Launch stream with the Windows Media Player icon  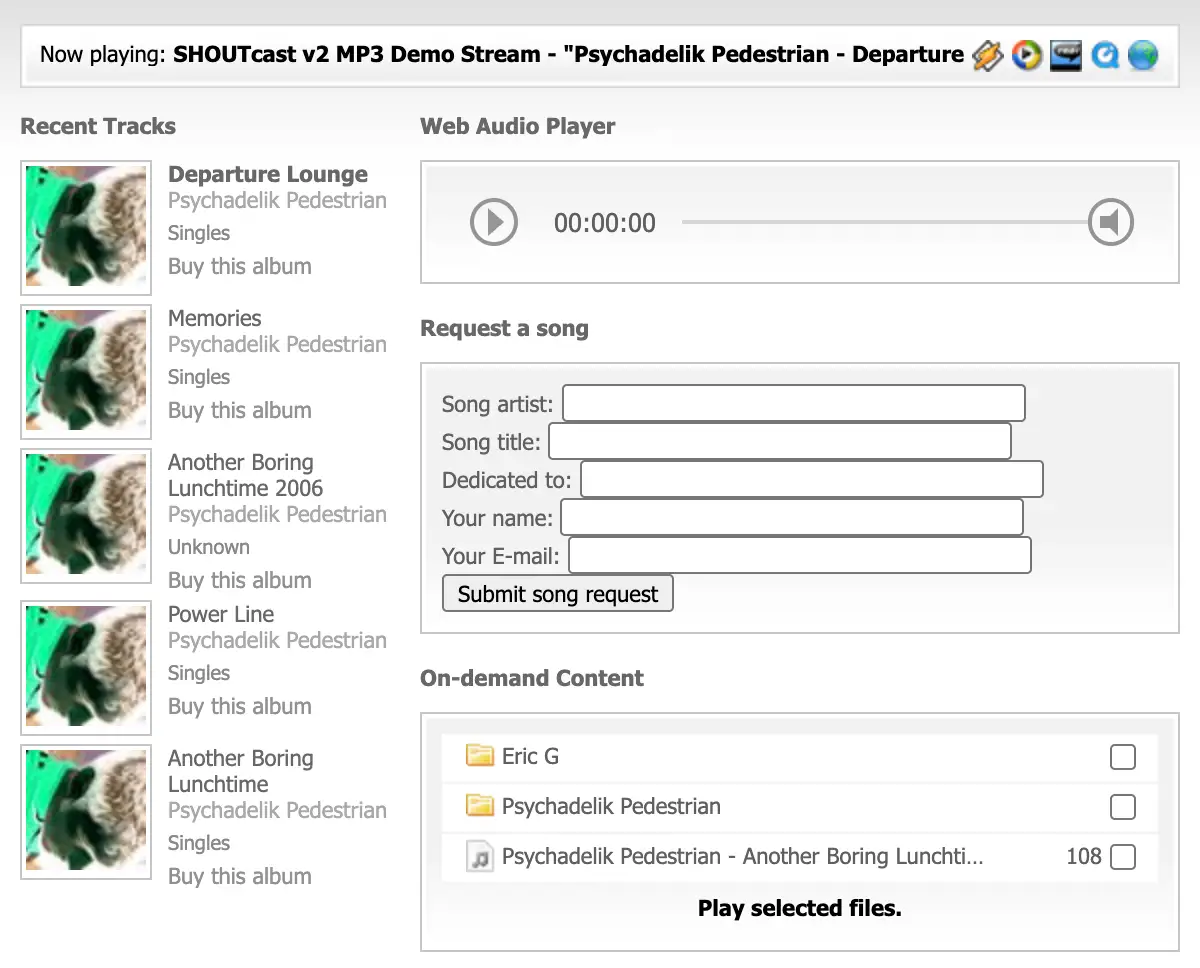click(1027, 55)
